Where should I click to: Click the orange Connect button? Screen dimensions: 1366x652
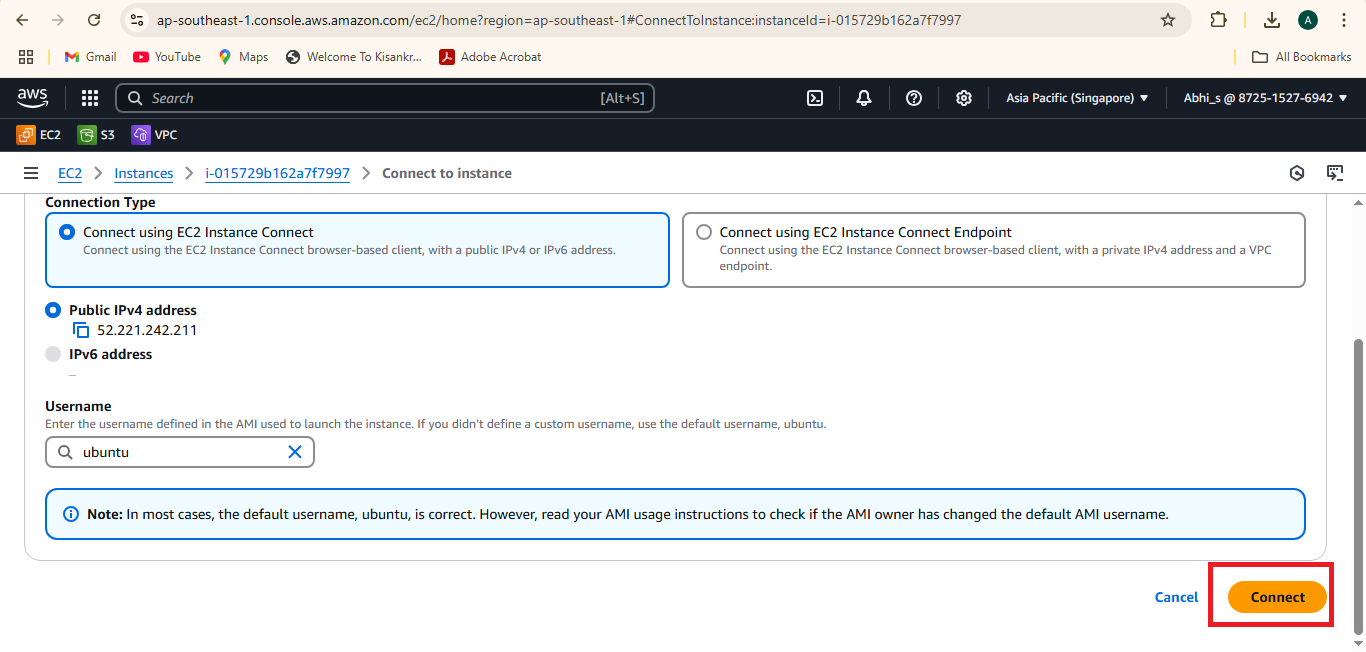(1277, 597)
